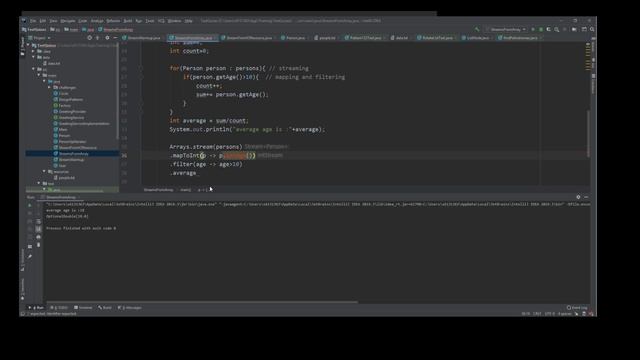This screenshot has width=640, height=360.
Task: Click the Stop icon in top toolbar
Action: [x=565, y=29]
